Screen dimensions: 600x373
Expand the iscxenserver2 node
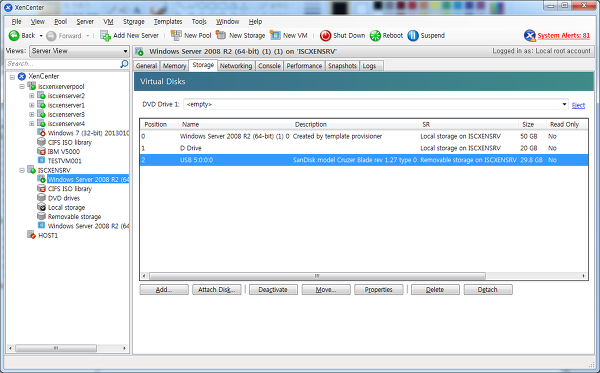pyautogui.click(x=32, y=96)
